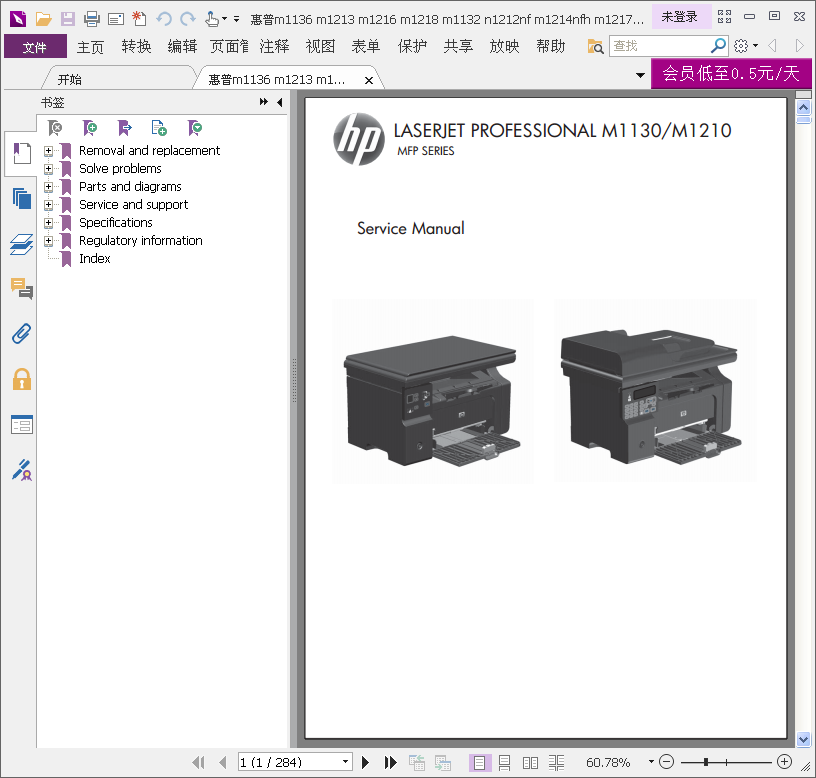Expand the Parts and diagrams bookmark
816x778 pixels.
pos(48,187)
